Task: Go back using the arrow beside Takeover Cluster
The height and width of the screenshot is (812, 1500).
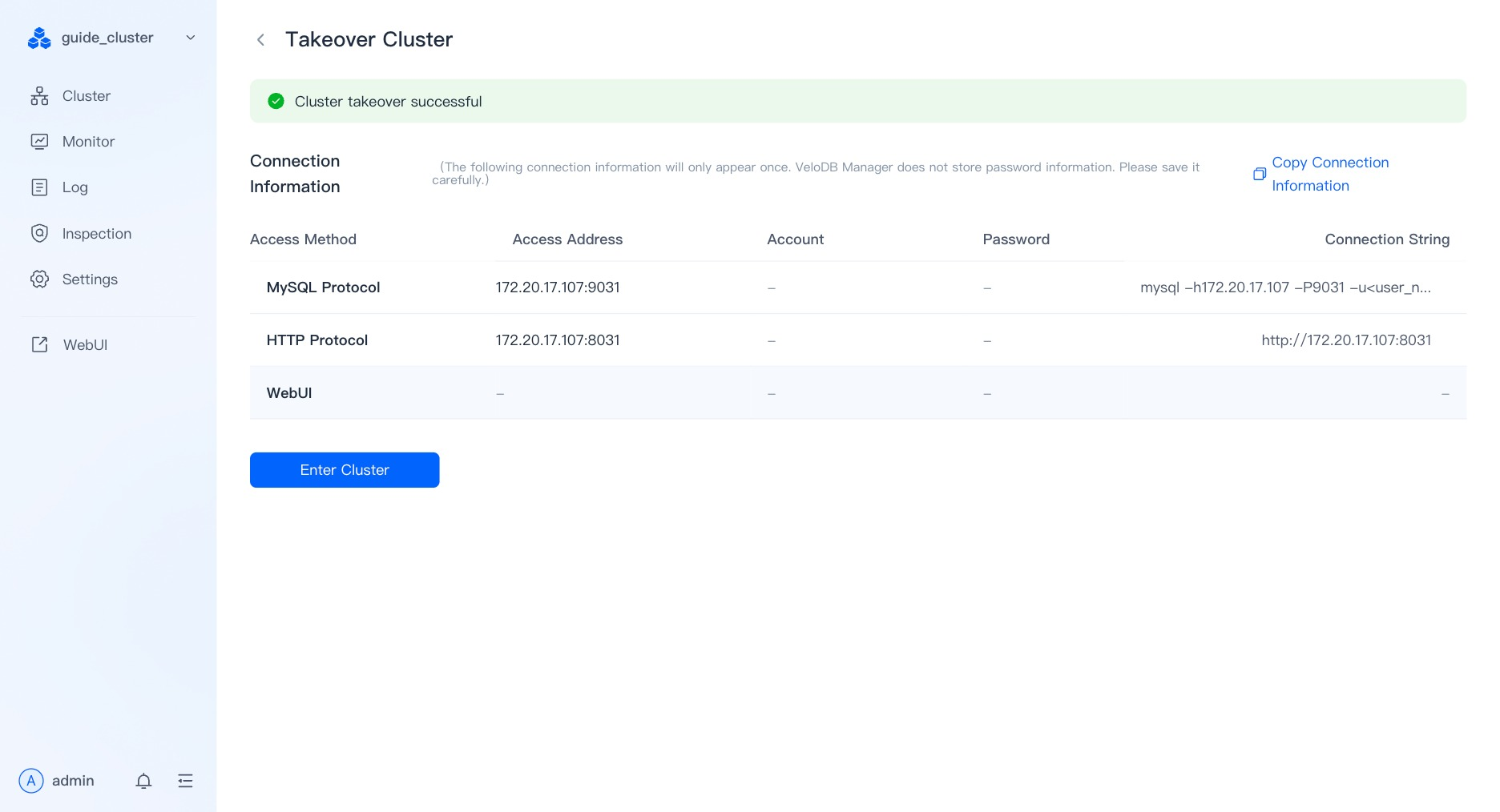Action: tap(260, 40)
